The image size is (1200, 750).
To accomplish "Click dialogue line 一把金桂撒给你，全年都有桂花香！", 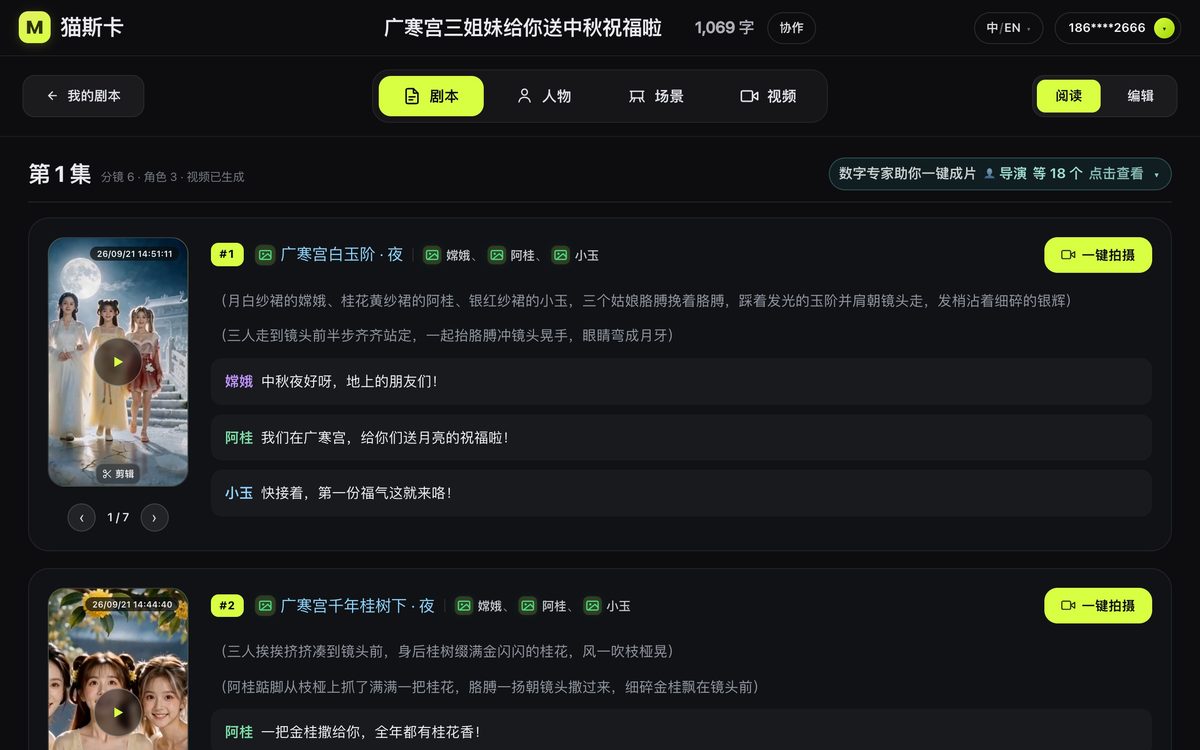I will (x=681, y=731).
